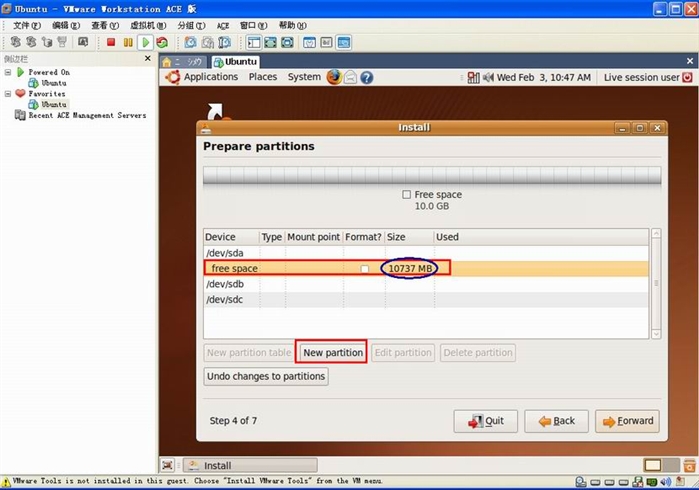The height and width of the screenshot is (490, 699).
Task: Collapse the Favorites tree node
Action: coord(8,94)
